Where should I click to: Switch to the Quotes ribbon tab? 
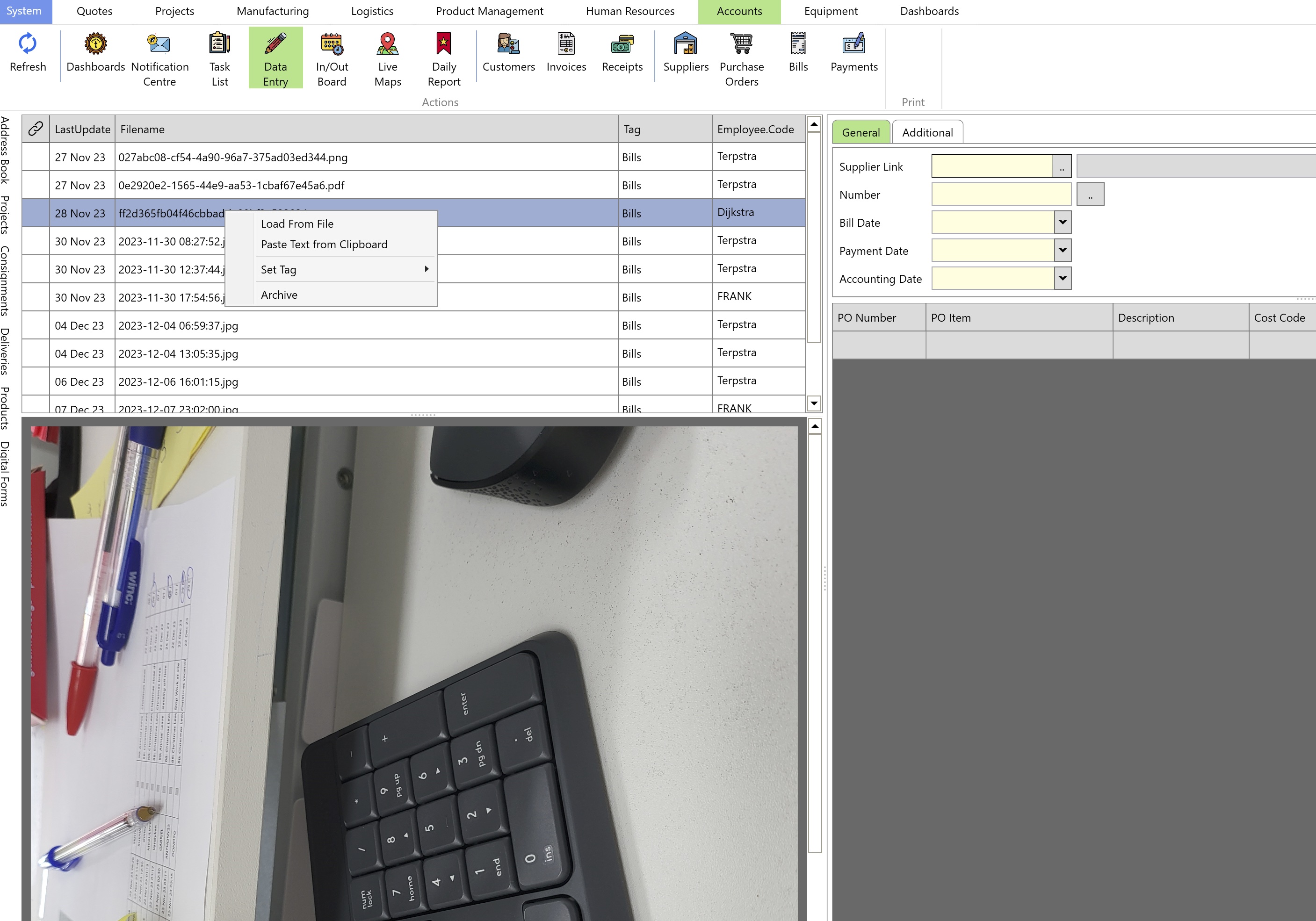pyautogui.click(x=94, y=11)
